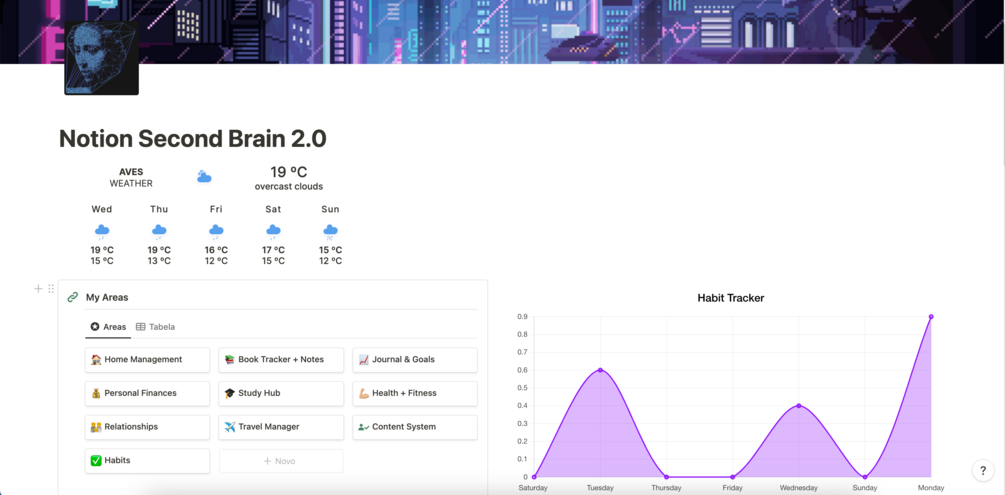
Task: Switch to the Tabela view tab
Action: 156,327
